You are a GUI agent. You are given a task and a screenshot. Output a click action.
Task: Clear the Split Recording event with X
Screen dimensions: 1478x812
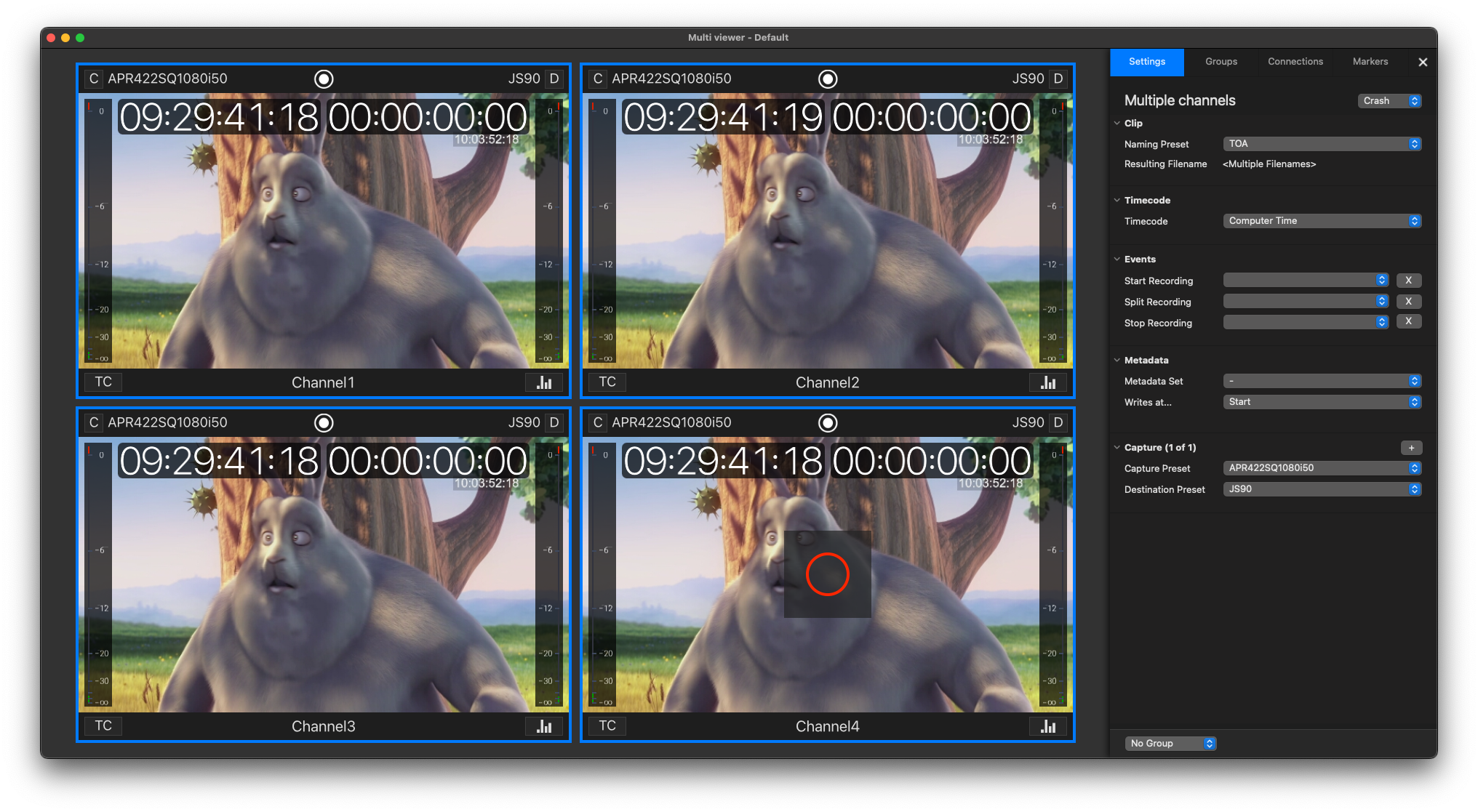[1409, 302]
